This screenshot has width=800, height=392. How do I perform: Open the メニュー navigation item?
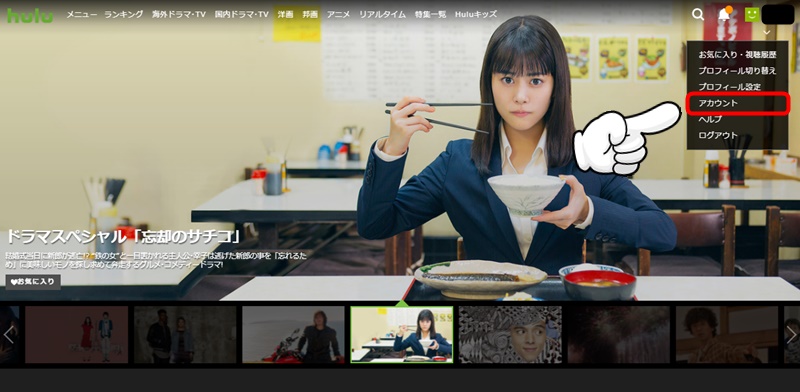(x=82, y=14)
